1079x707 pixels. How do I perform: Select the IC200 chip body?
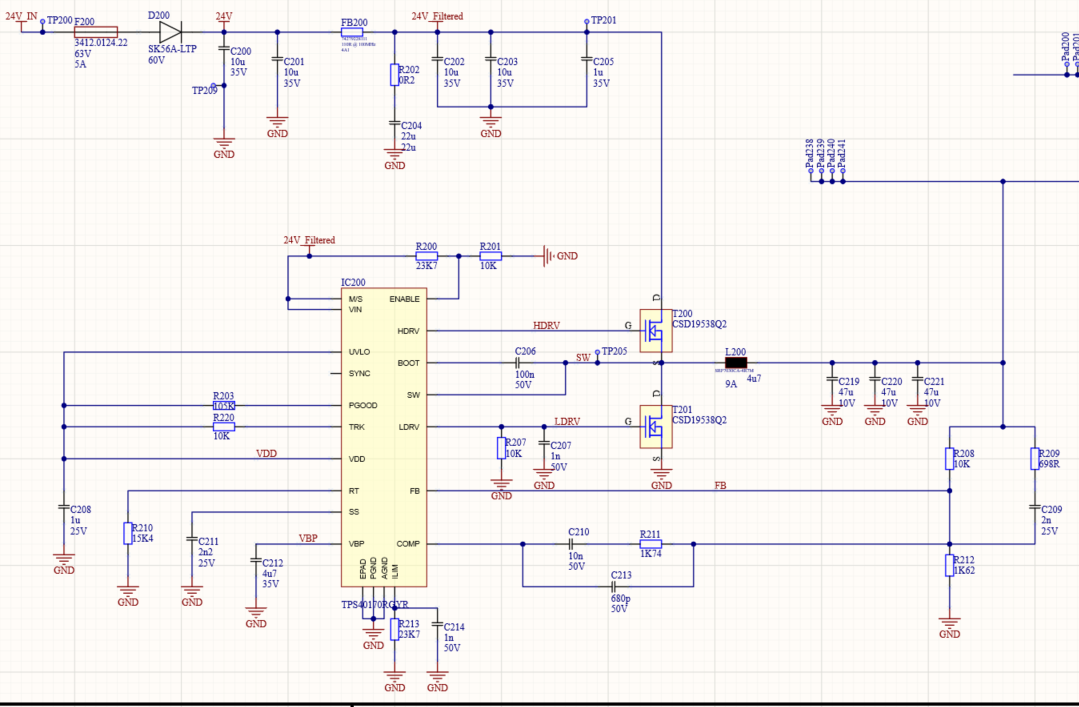(384, 437)
